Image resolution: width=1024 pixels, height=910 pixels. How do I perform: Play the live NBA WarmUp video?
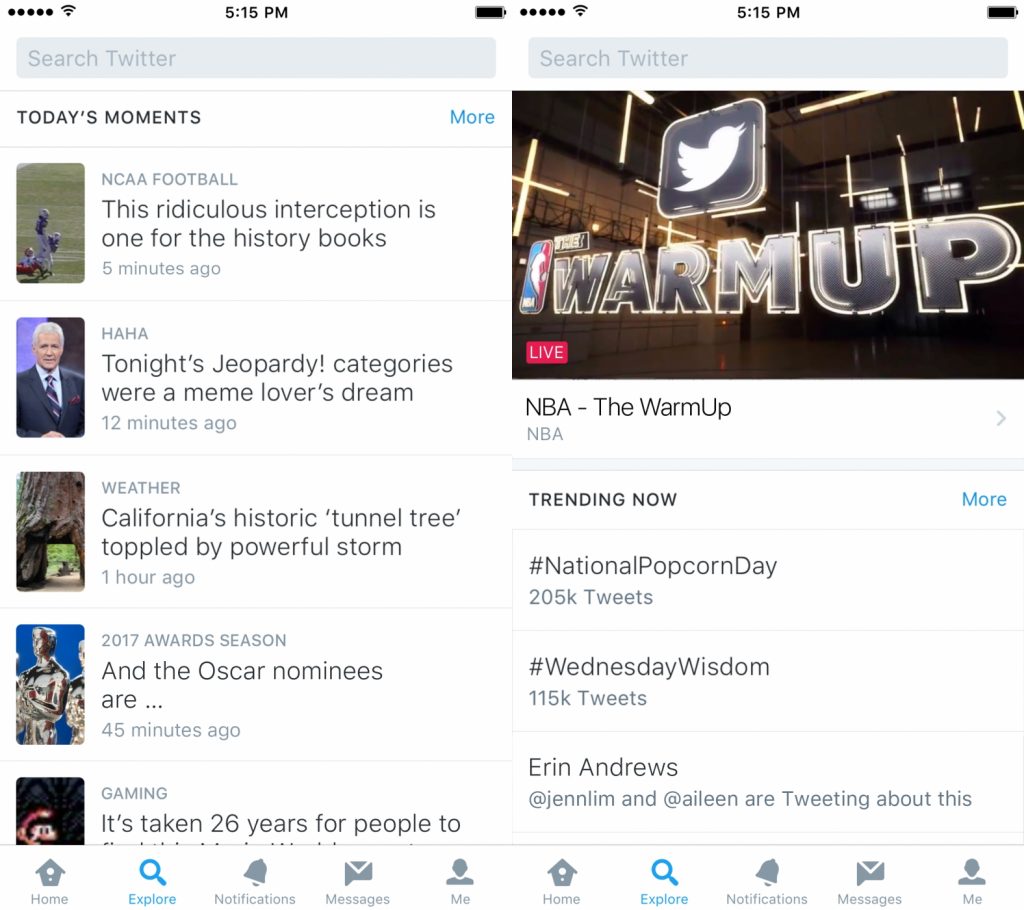[x=768, y=235]
